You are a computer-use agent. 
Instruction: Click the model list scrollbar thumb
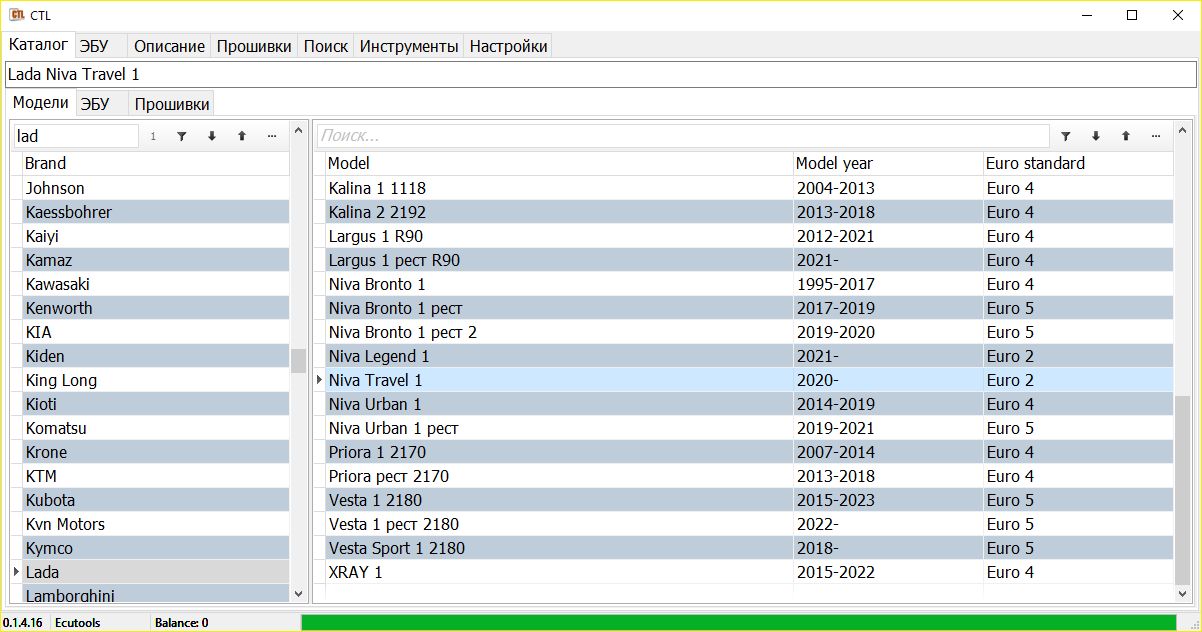[x=1183, y=488]
